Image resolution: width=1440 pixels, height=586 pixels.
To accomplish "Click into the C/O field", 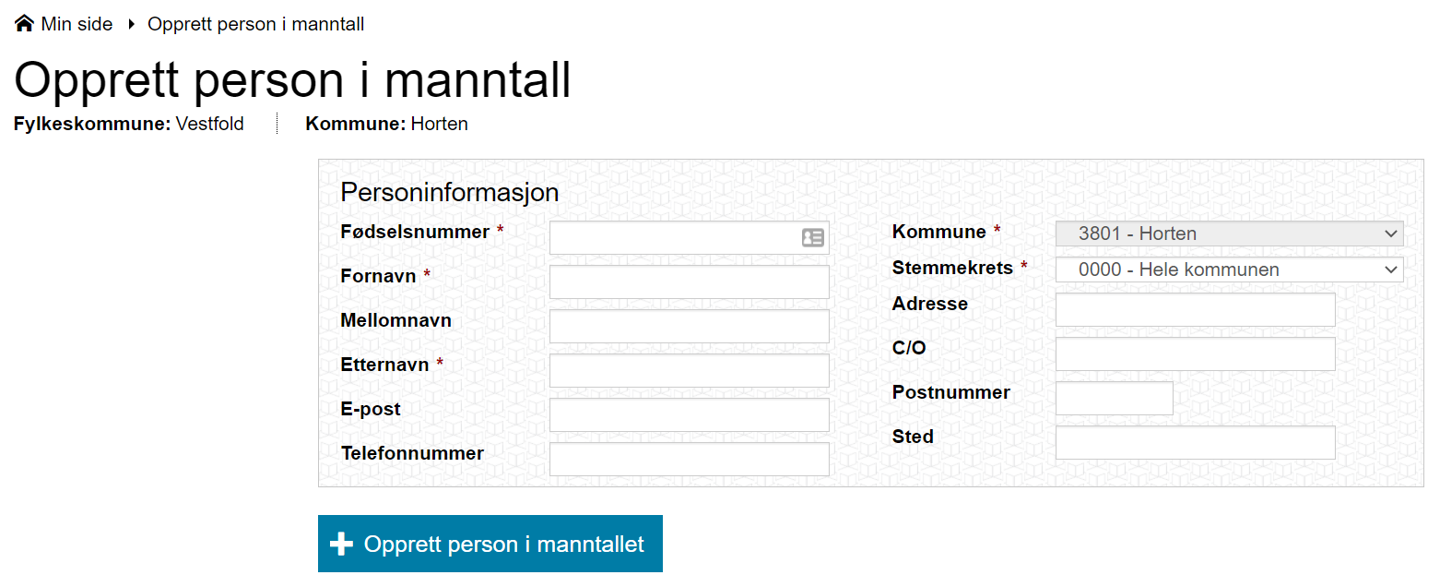I will pyautogui.click(x=1195, y=354).
